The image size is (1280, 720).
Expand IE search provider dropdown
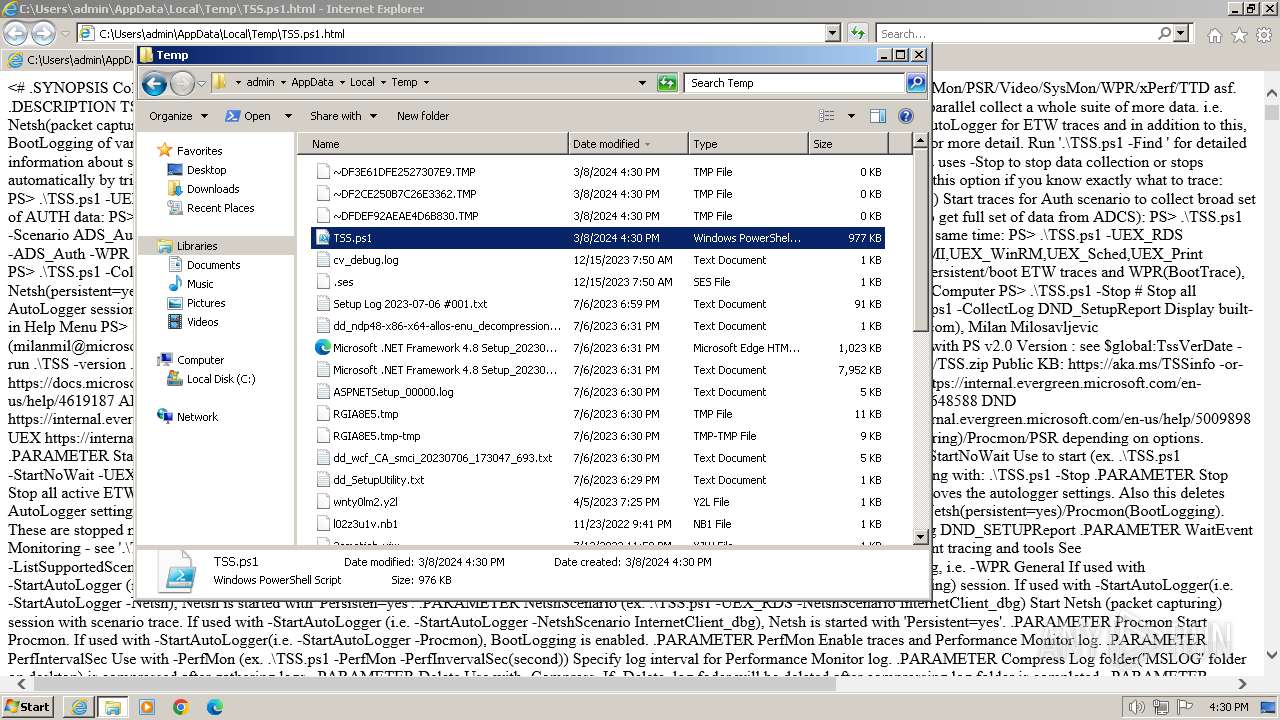(x=1182, y=34)
